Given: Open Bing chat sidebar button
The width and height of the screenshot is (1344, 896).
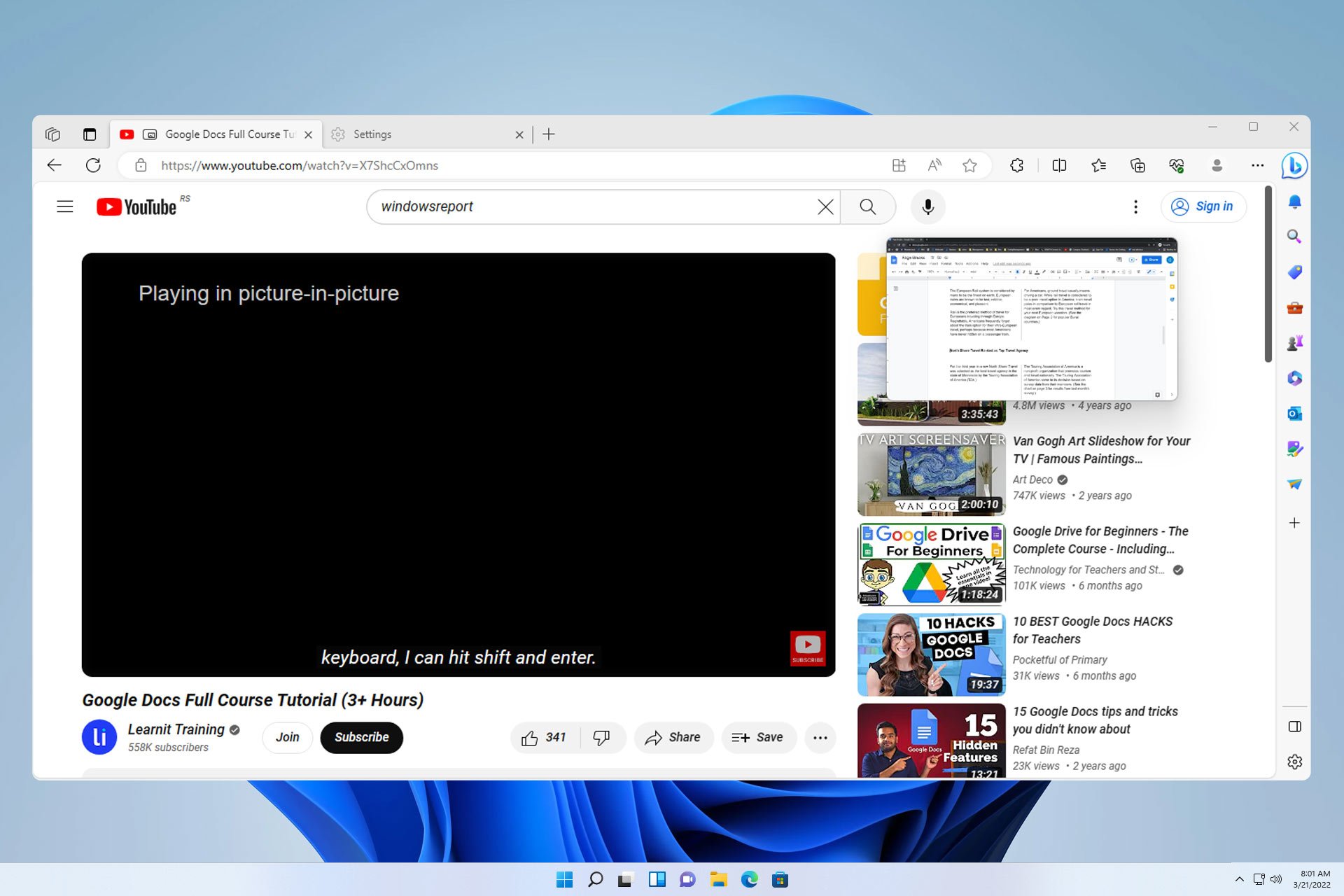Looking at the screenshot, I should 1294,166.
